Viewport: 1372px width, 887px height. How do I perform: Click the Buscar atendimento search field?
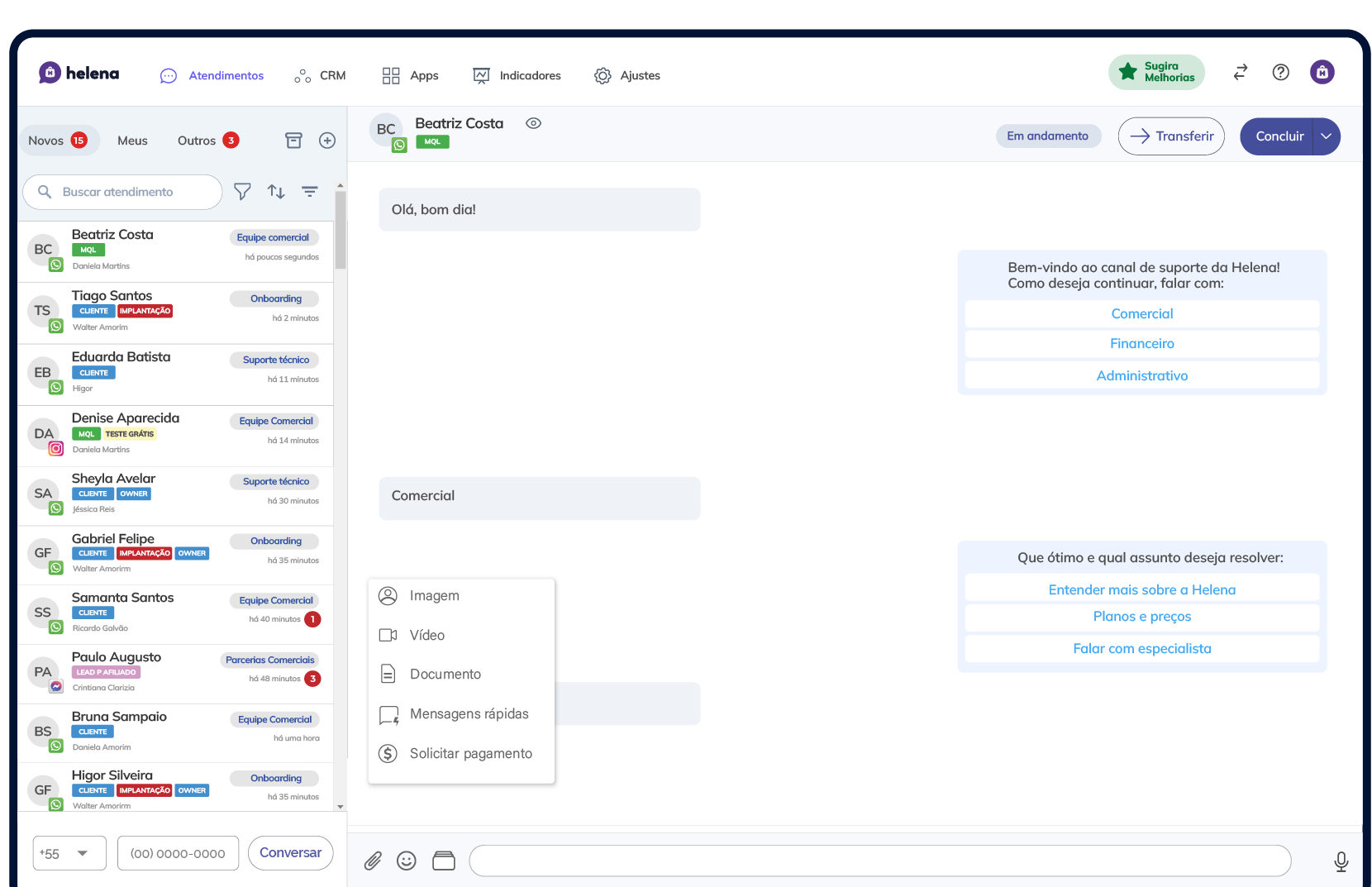tap(122, 192)
